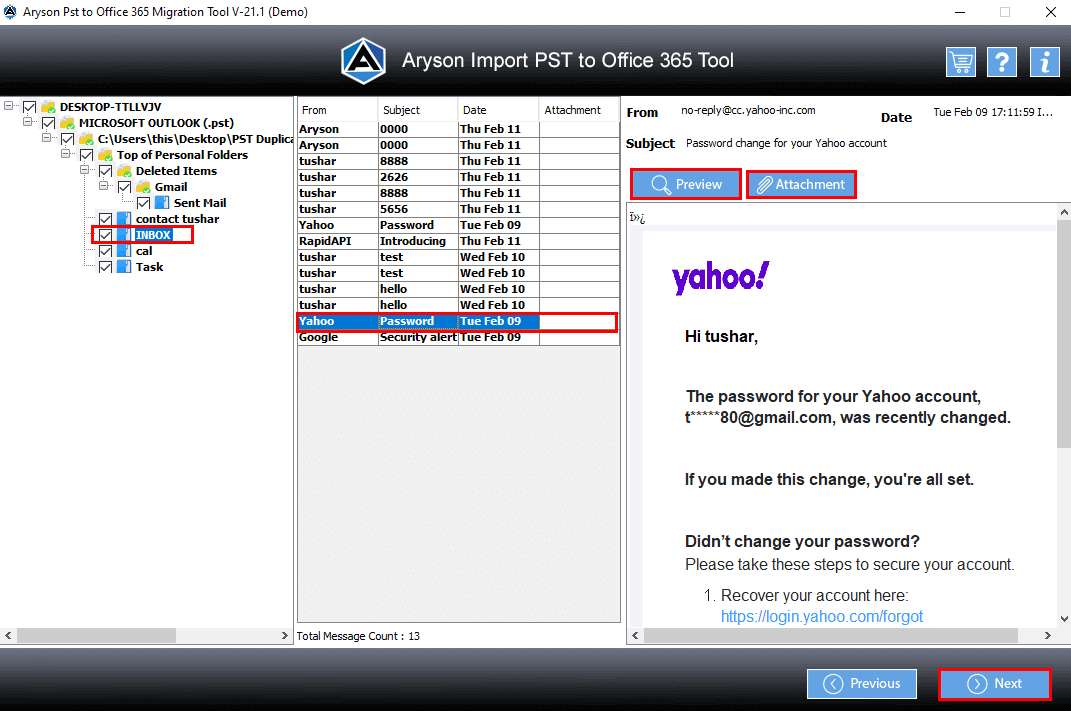
Task: Select the tushar 5656 message row
Action: pyautogui.click(x=458, y=209)
